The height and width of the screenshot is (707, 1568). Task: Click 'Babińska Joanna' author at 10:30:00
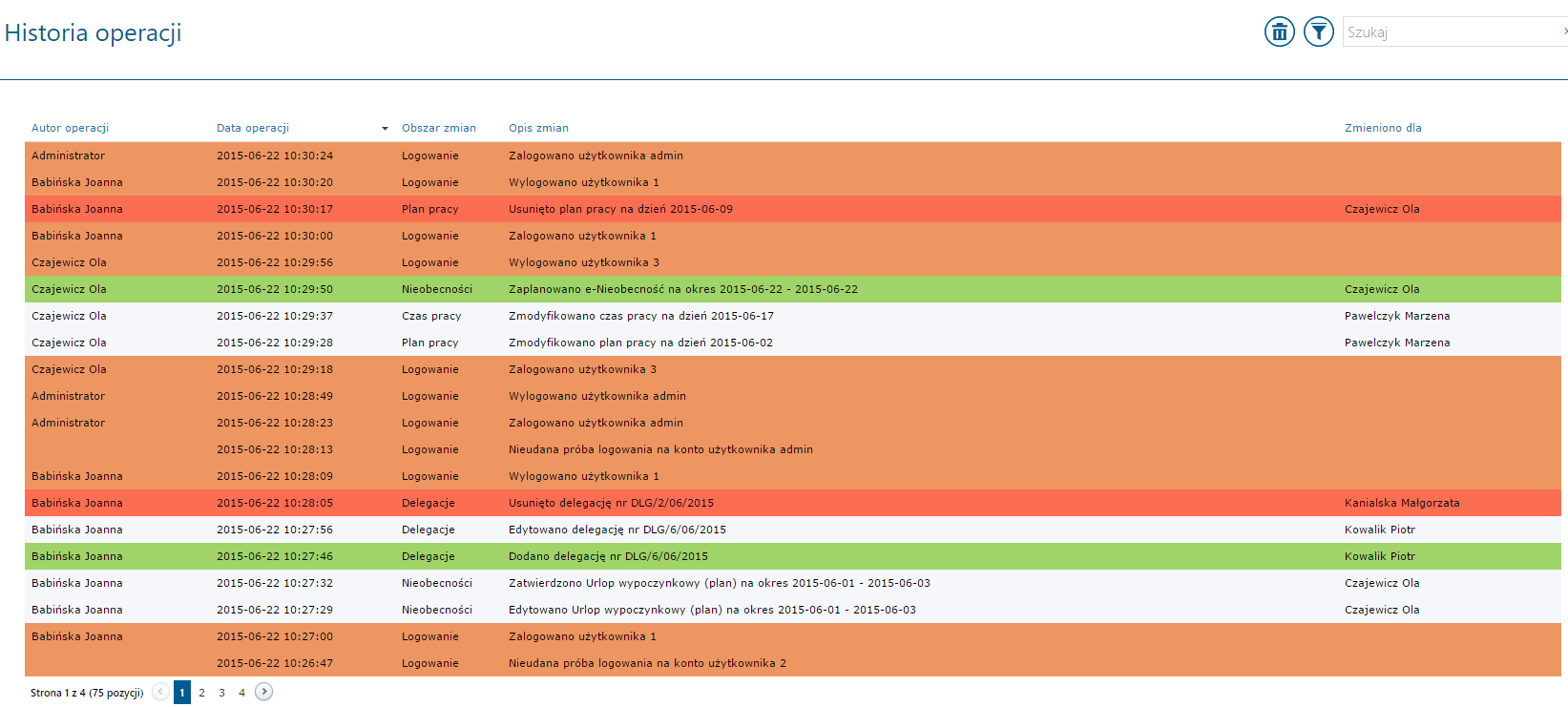click(76, 236)
